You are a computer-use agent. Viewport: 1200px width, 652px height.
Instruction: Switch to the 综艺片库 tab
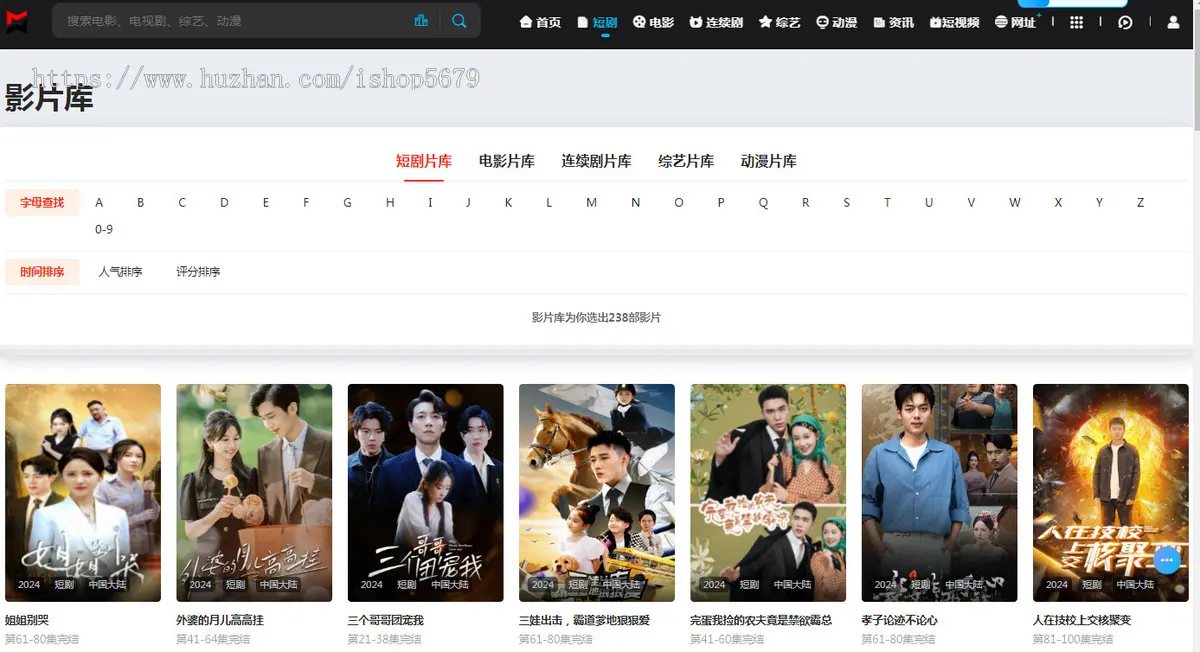pyautogui.click(x=686, y=161)
